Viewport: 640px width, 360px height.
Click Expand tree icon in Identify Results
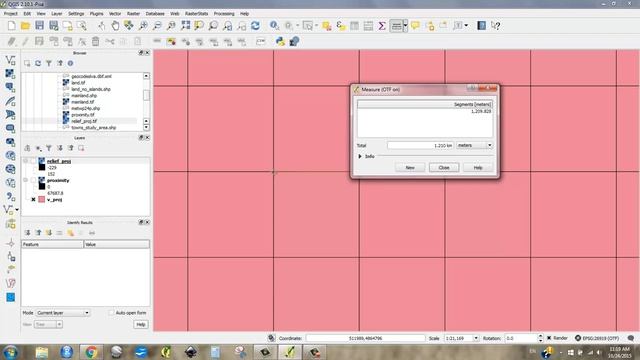tap(27, 233)
